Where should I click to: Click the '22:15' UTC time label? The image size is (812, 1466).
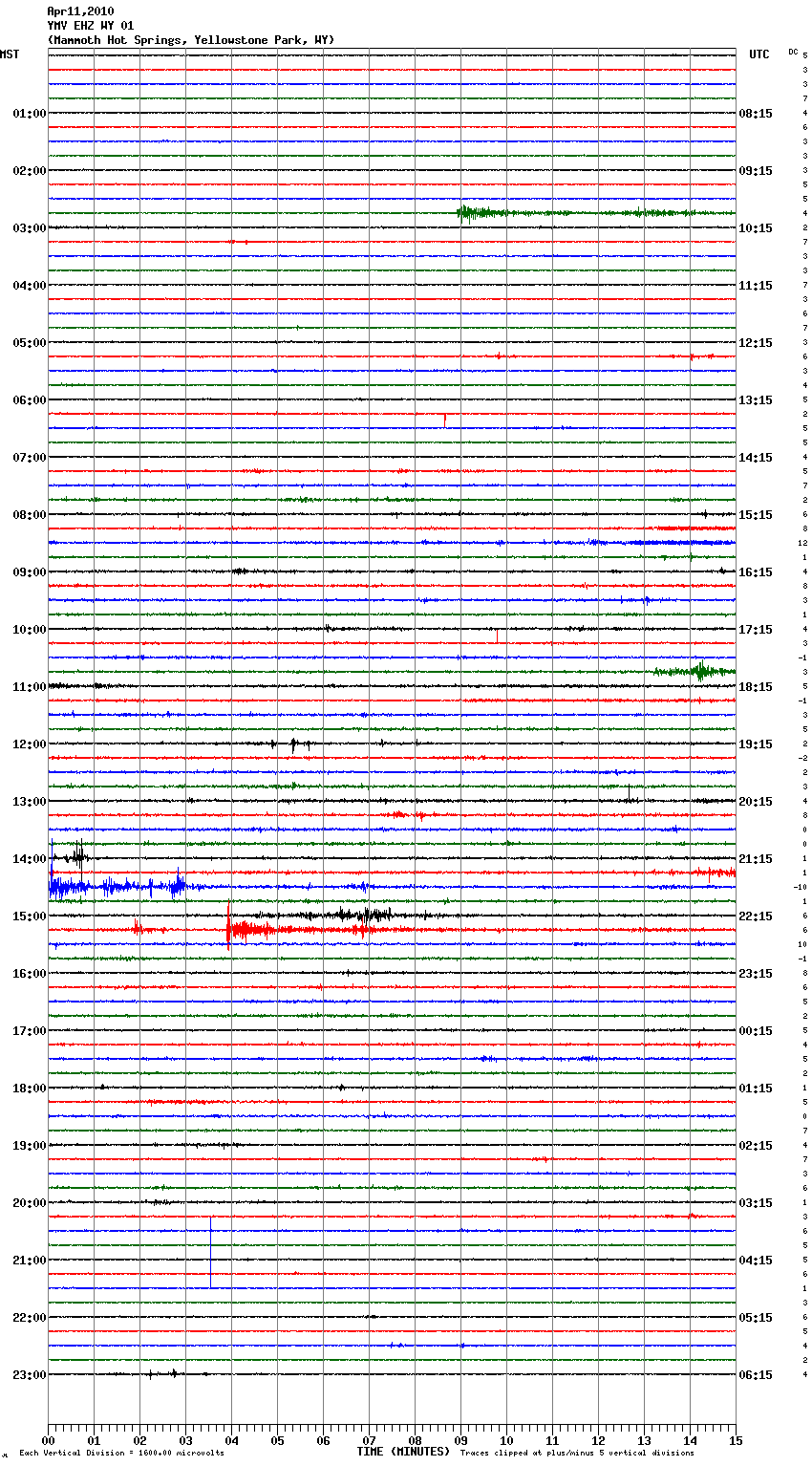tap(756, 916)
